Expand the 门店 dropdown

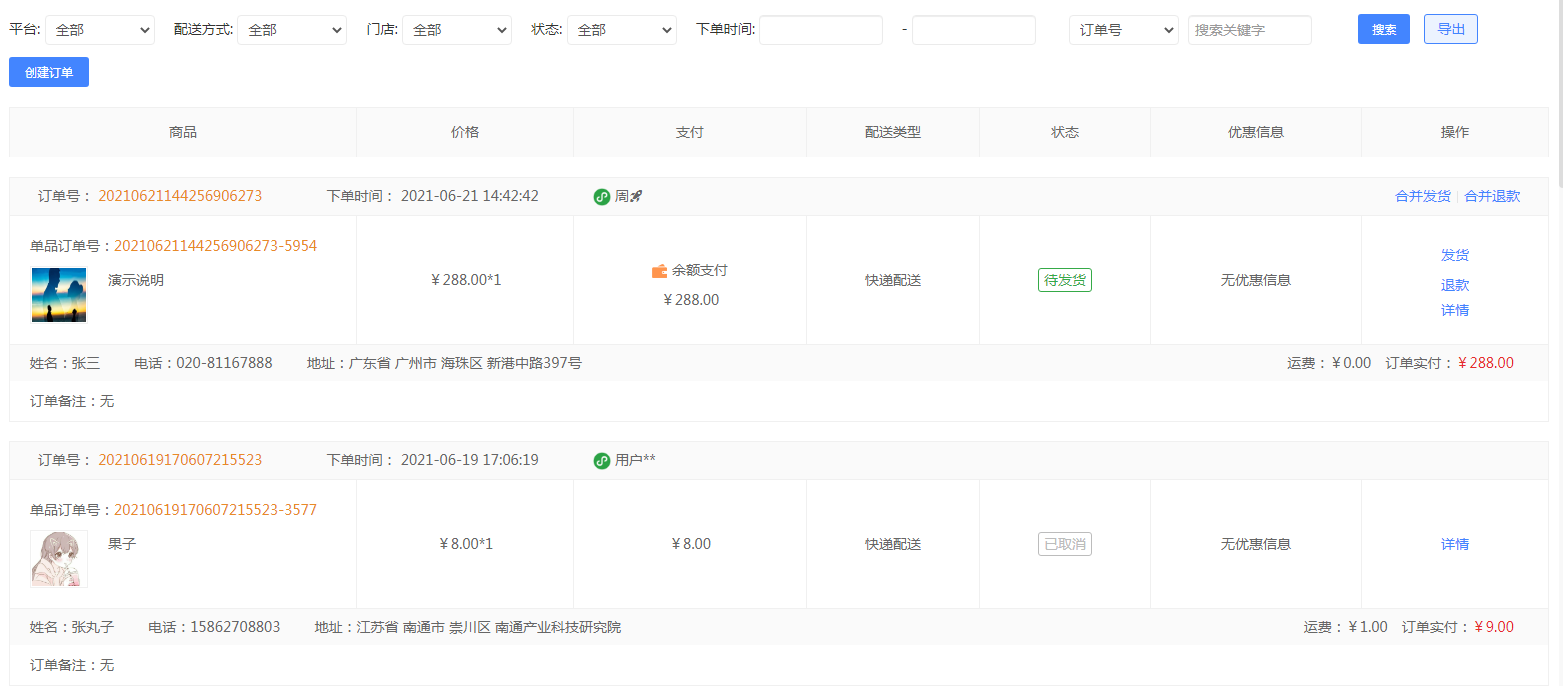[457, 30]
